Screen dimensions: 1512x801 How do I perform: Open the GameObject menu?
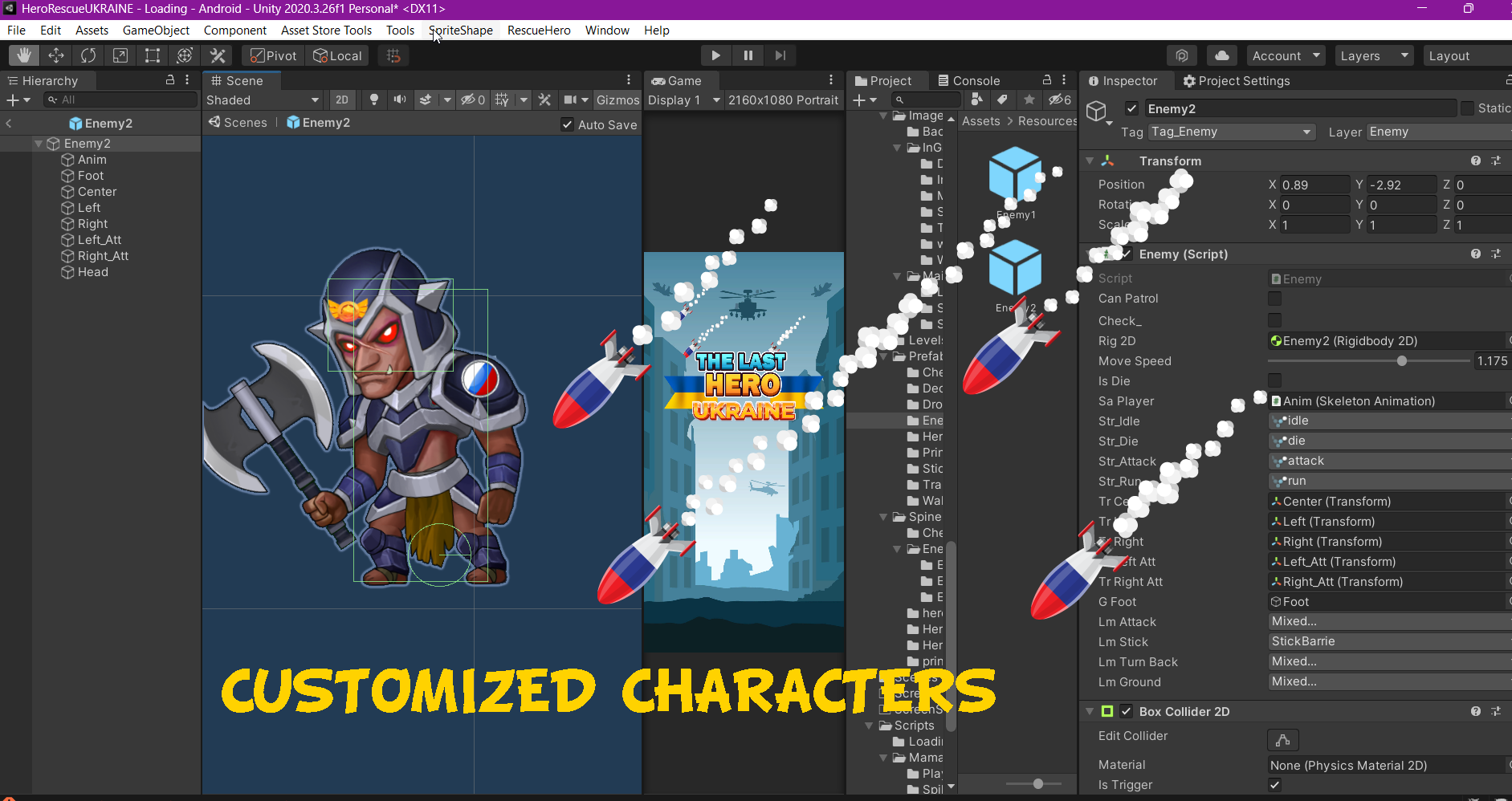(x=156, y=30)
